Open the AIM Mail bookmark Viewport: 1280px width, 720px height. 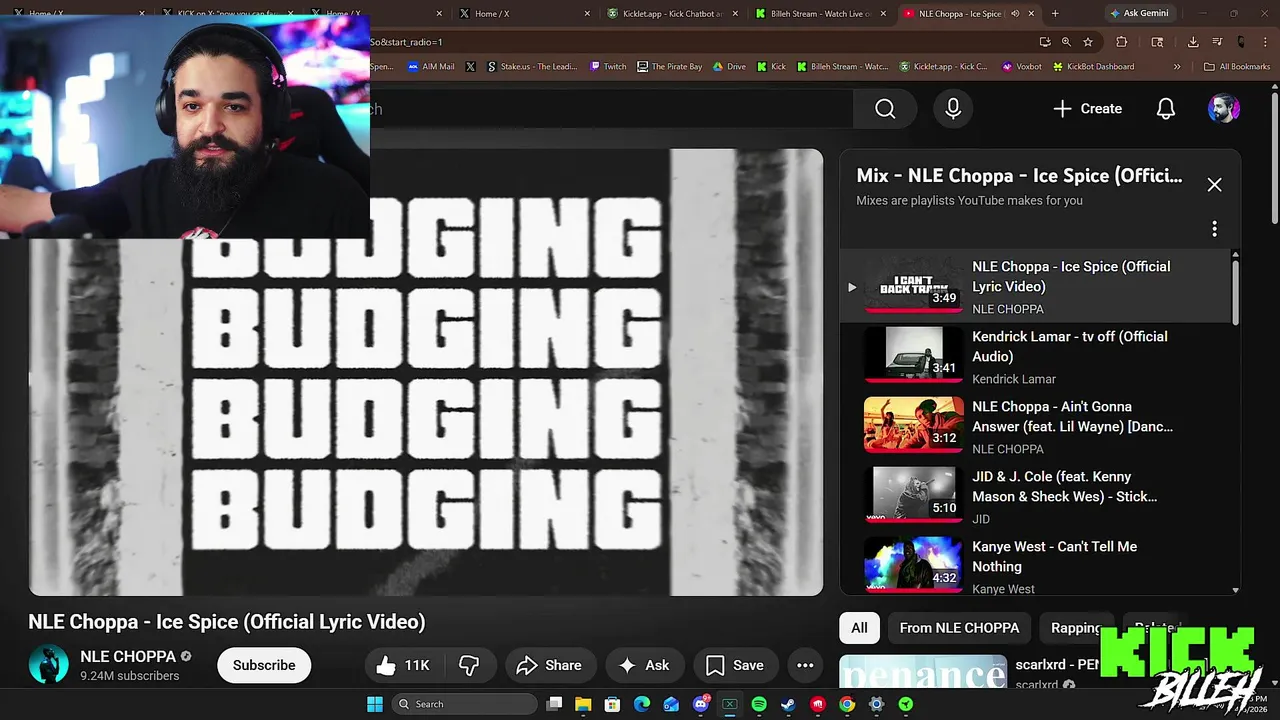click(431, 67)
